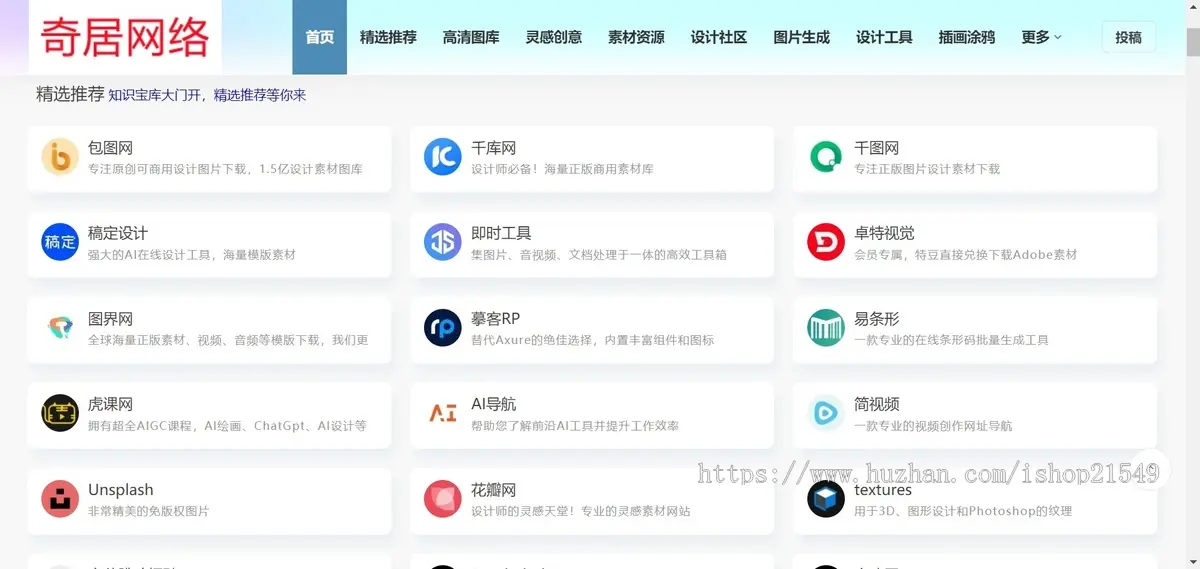Open the 虎课网 logo icon
Screen dimensions: 1200x569
tap(60, 413)
